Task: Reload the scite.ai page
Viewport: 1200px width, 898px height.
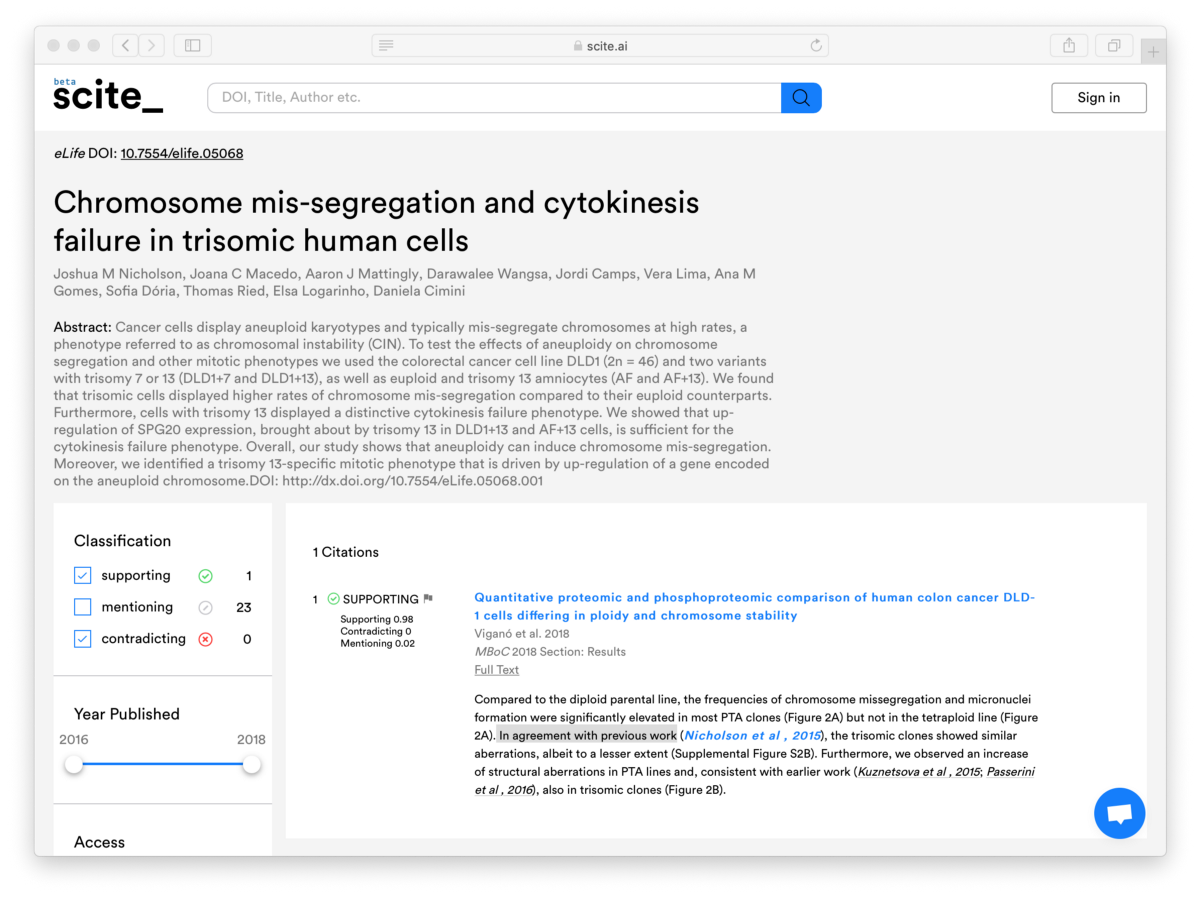Action: (x=816, y=45)
